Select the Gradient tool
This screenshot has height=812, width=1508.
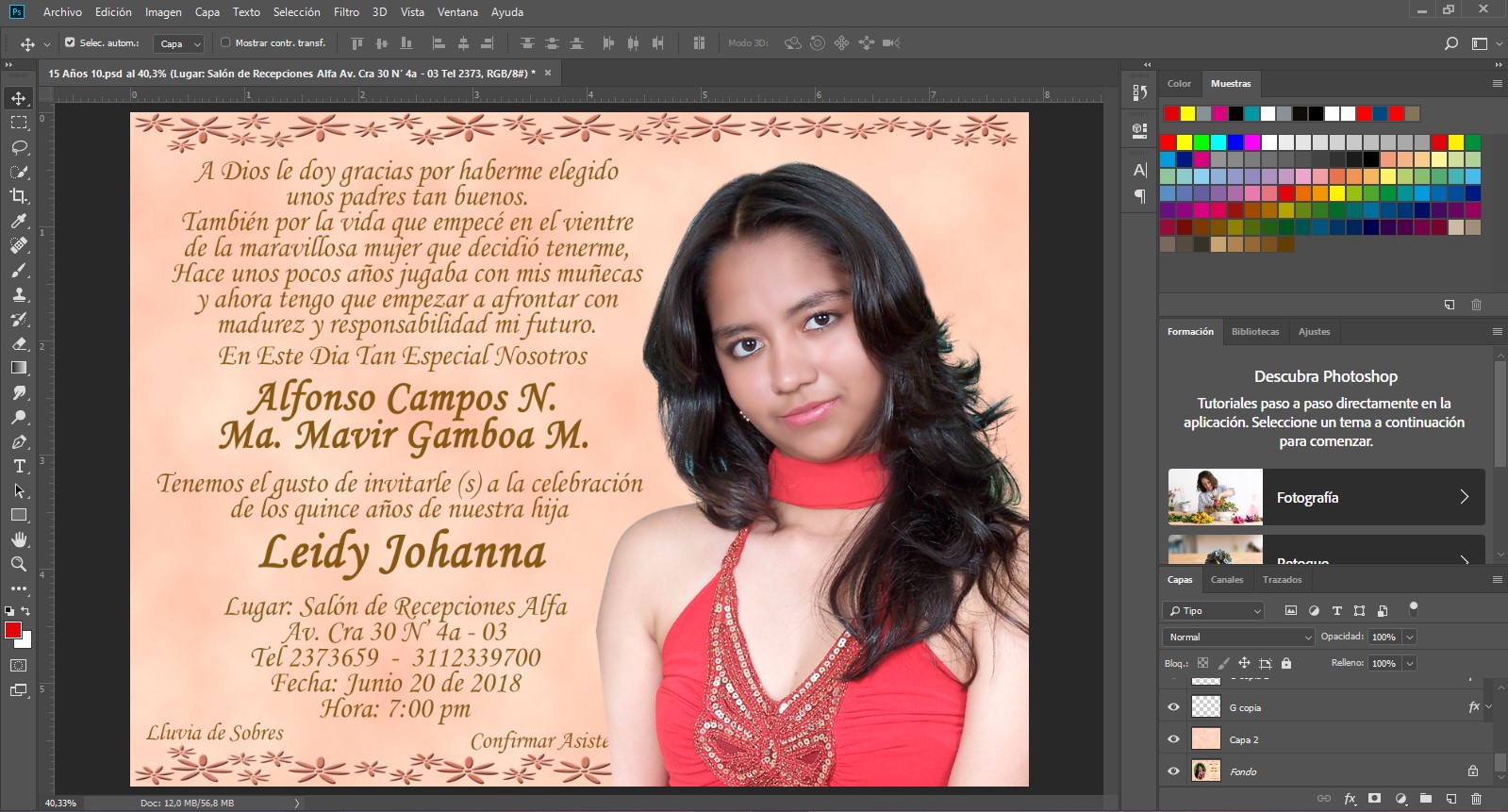(x=19, y=368)
